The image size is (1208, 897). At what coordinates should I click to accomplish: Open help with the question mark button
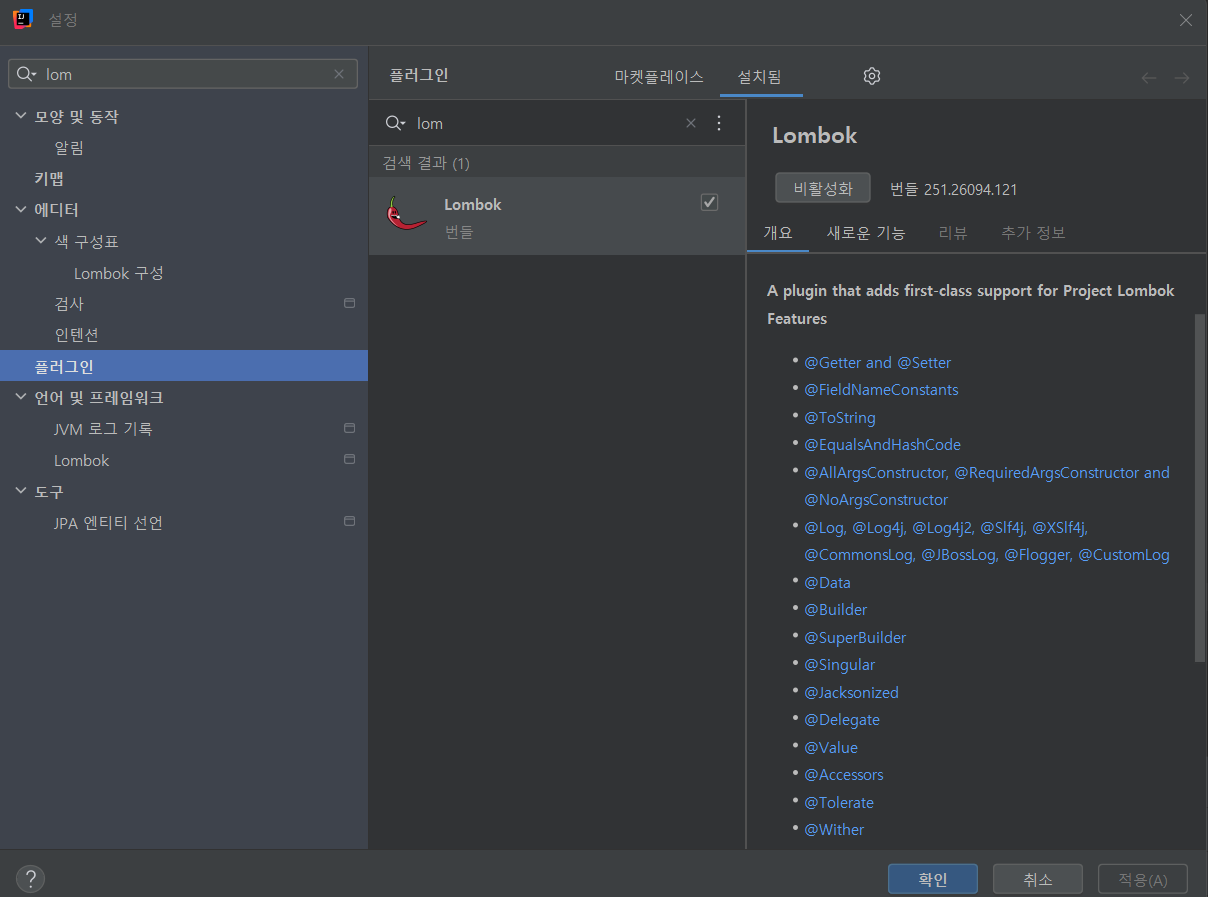pos(30,879)
